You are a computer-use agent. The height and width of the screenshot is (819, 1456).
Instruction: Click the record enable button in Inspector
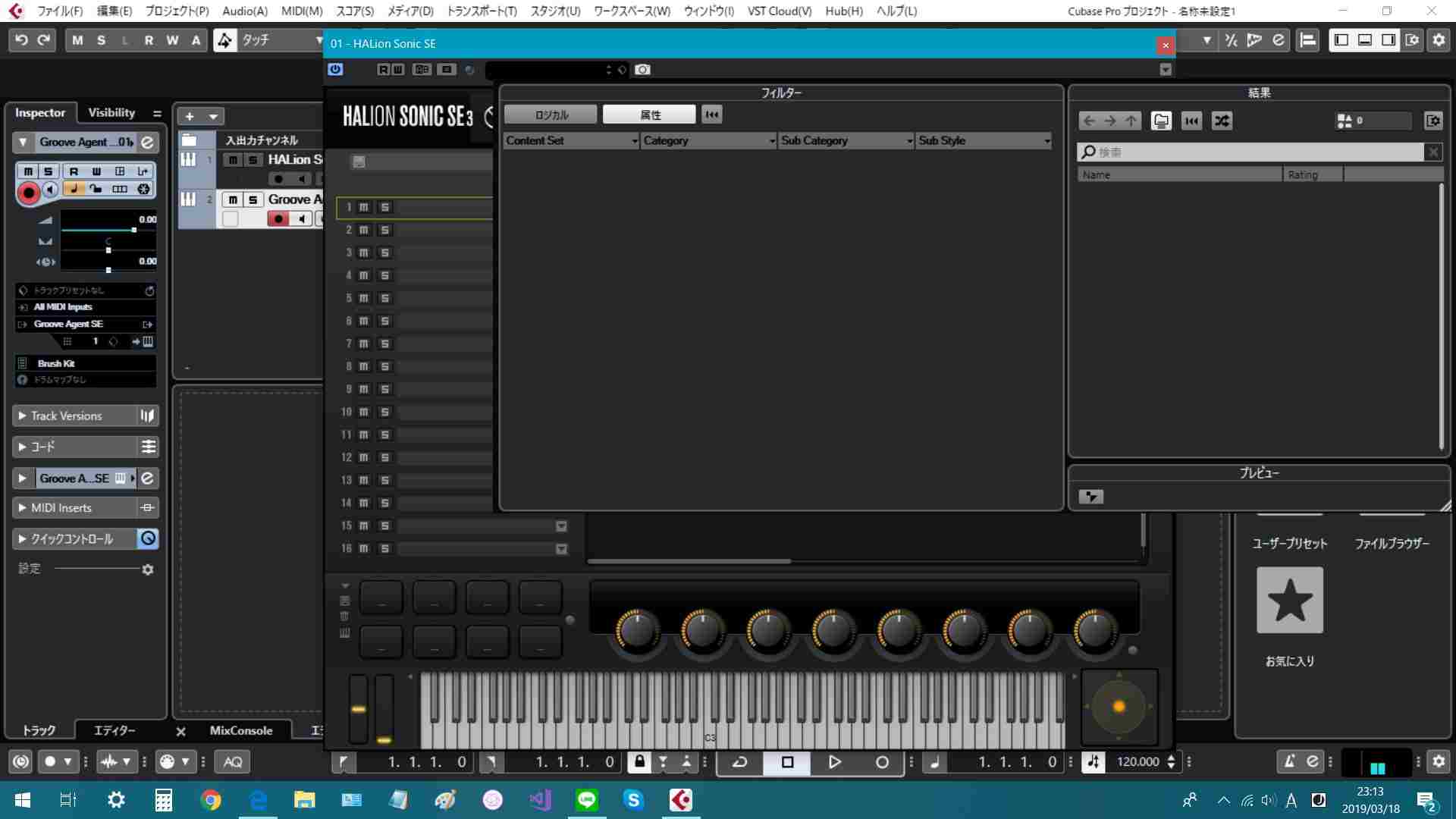point(29,193)
